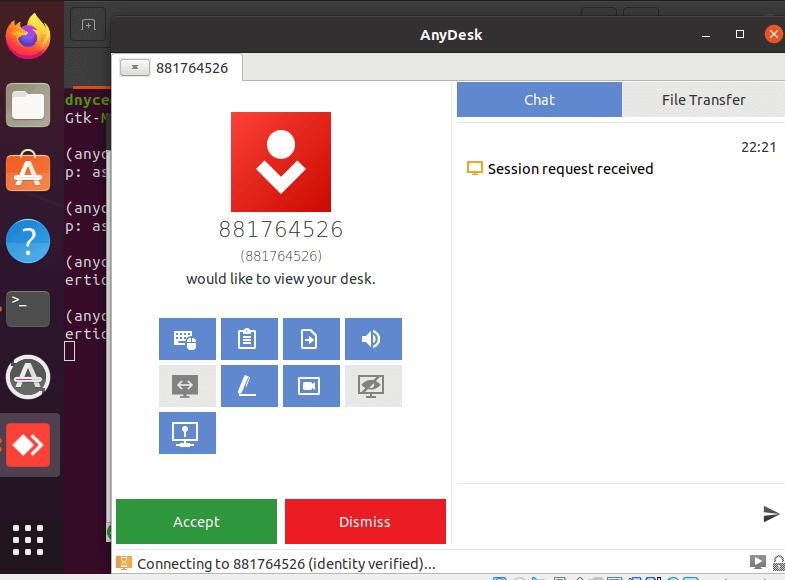This screenshot has width=785, height=580.
Task: Accept the incoming session request
Action: tap(196, 521)
